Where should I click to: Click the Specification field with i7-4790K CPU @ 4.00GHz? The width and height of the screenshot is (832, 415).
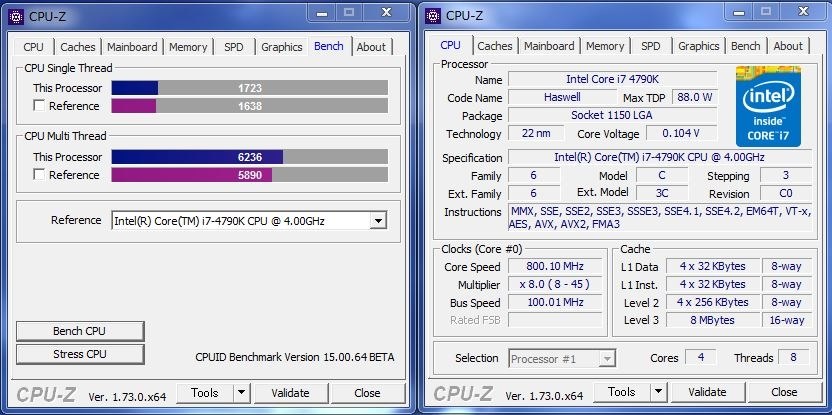point(660,157)
